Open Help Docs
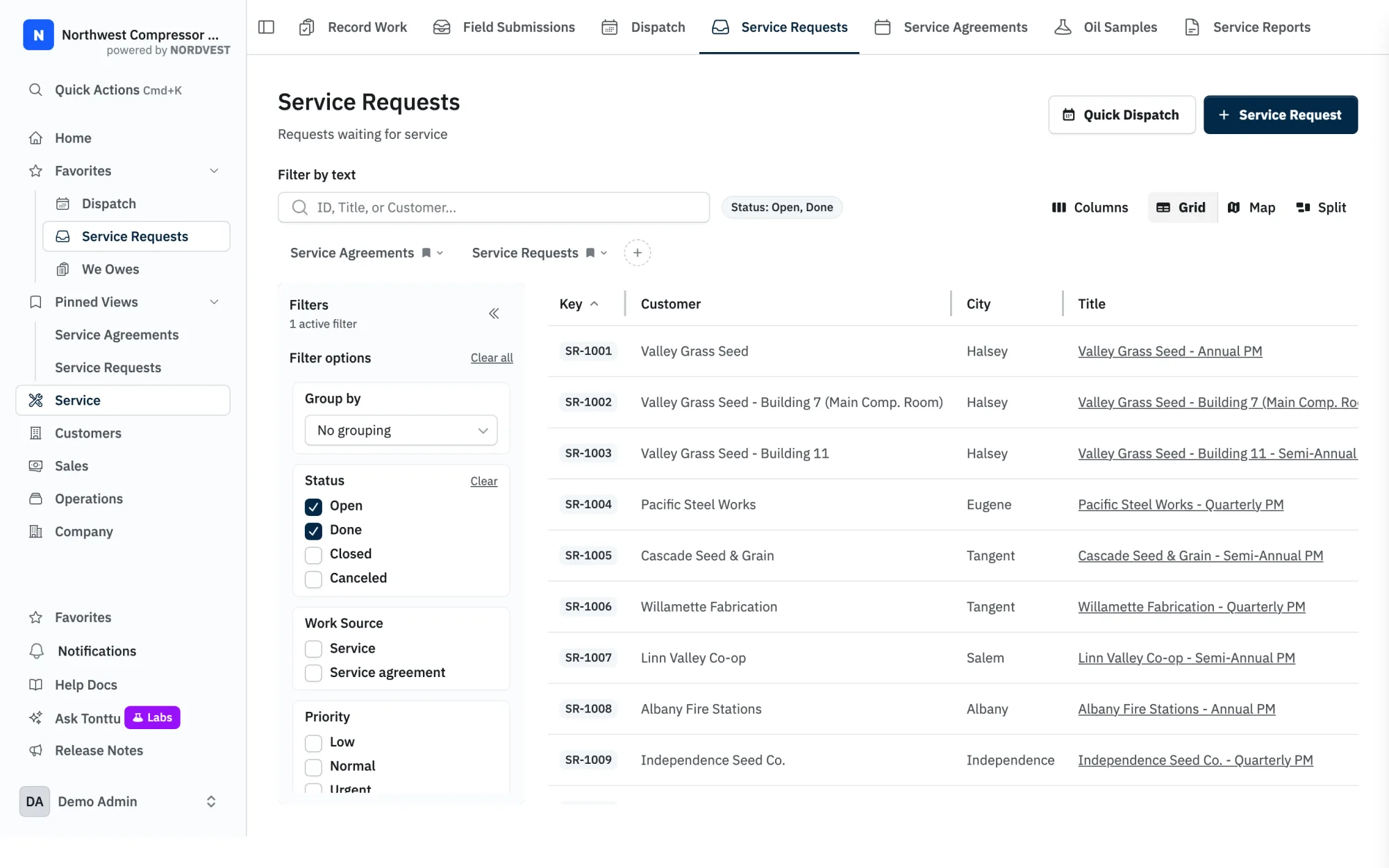This screenshot has width=1389, height=868. pyautogui.click(x=86, y=685)
